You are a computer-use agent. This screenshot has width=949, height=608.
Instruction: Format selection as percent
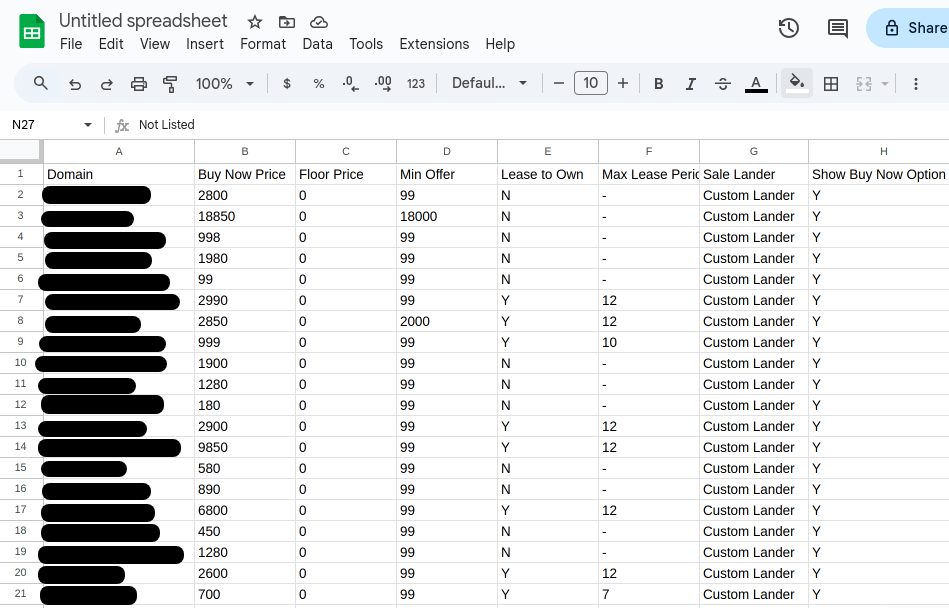[318, 84]
